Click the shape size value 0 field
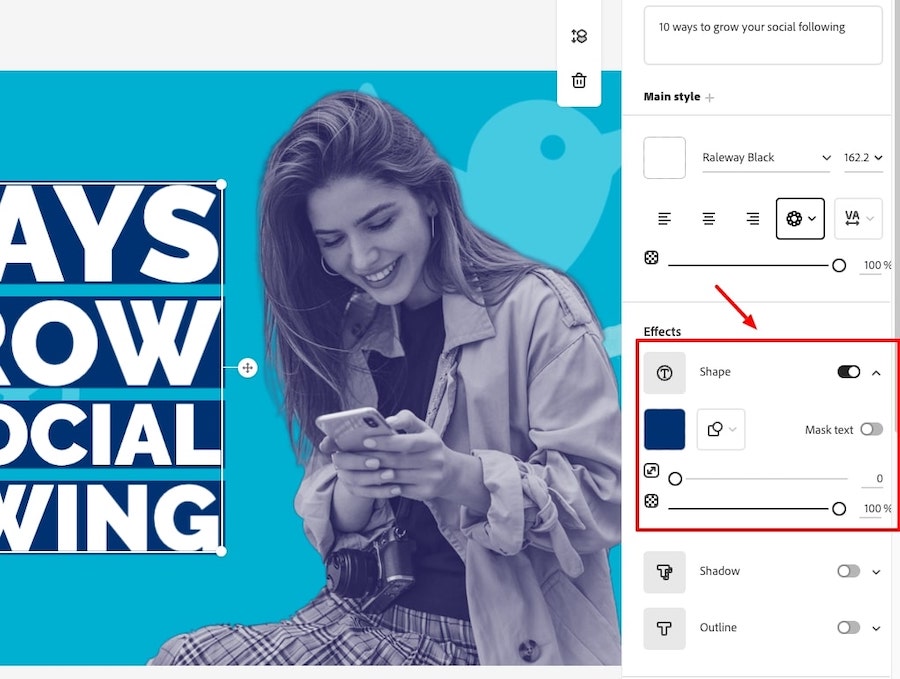The width and height of the screenshot is (900, 679). point(872,479)
